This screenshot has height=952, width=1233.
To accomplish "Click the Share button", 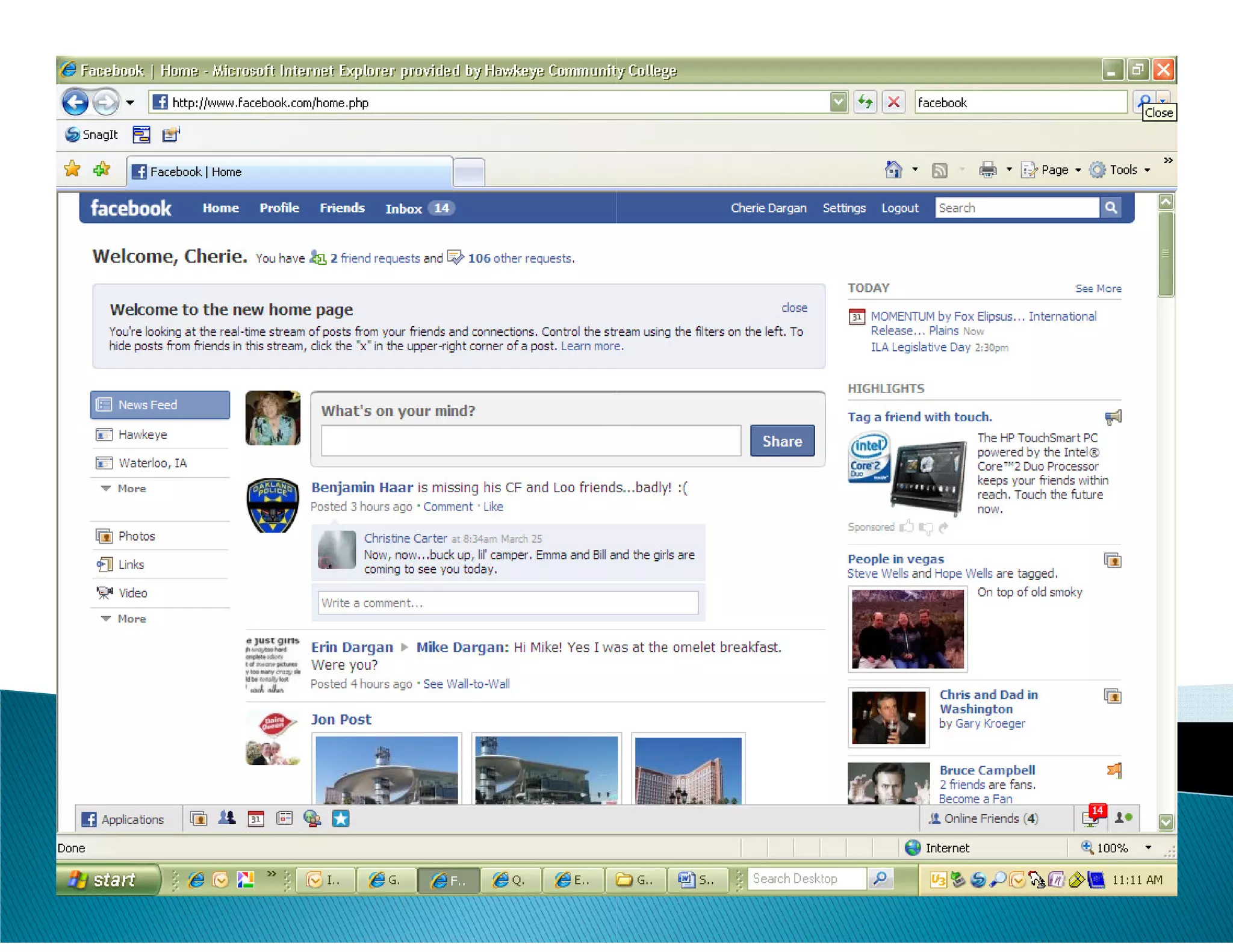I will click(782, 441).
